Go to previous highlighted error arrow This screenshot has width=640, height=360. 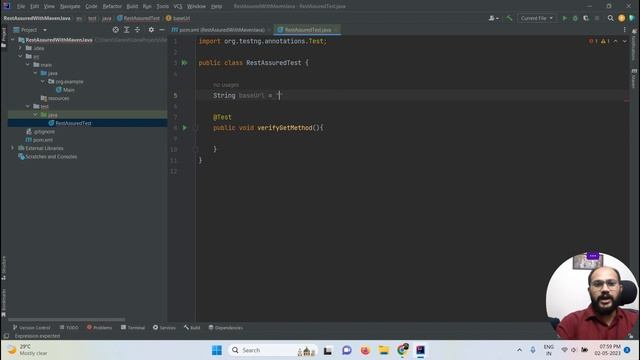pos(616,41)
